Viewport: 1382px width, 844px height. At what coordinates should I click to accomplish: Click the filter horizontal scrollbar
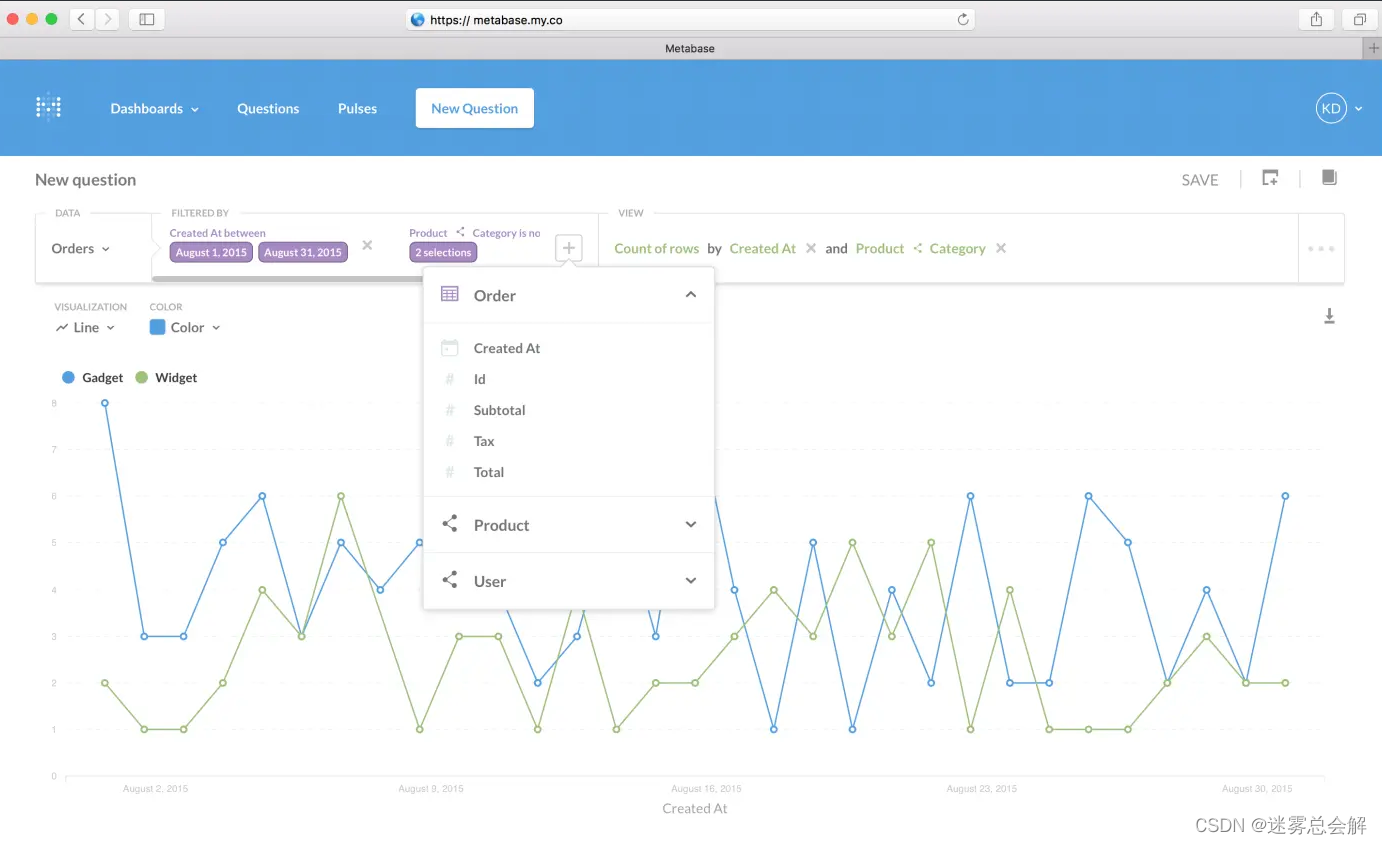287,279
